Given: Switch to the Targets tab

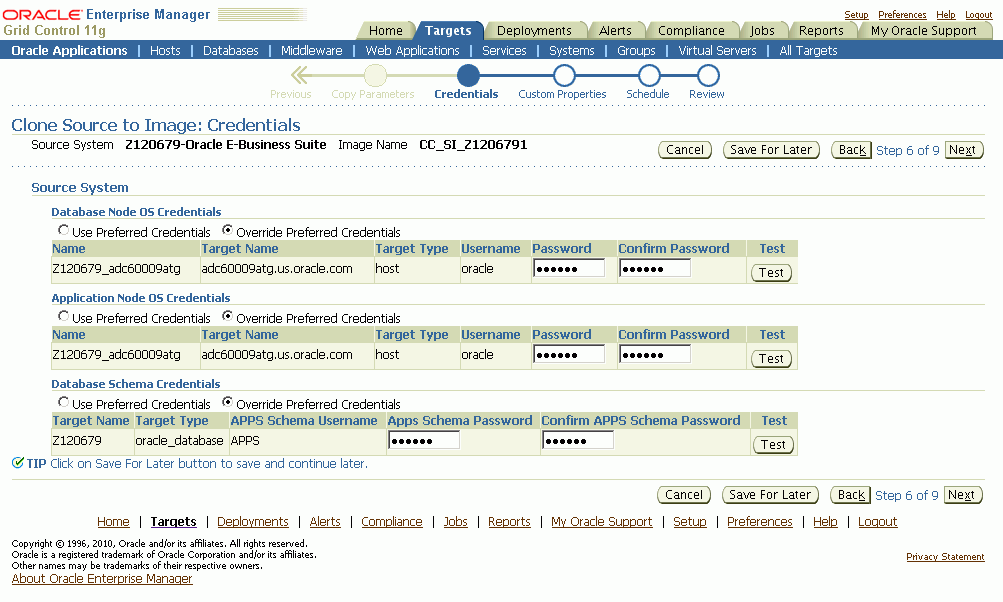Looking at the screenshot, I should [448, 31].
